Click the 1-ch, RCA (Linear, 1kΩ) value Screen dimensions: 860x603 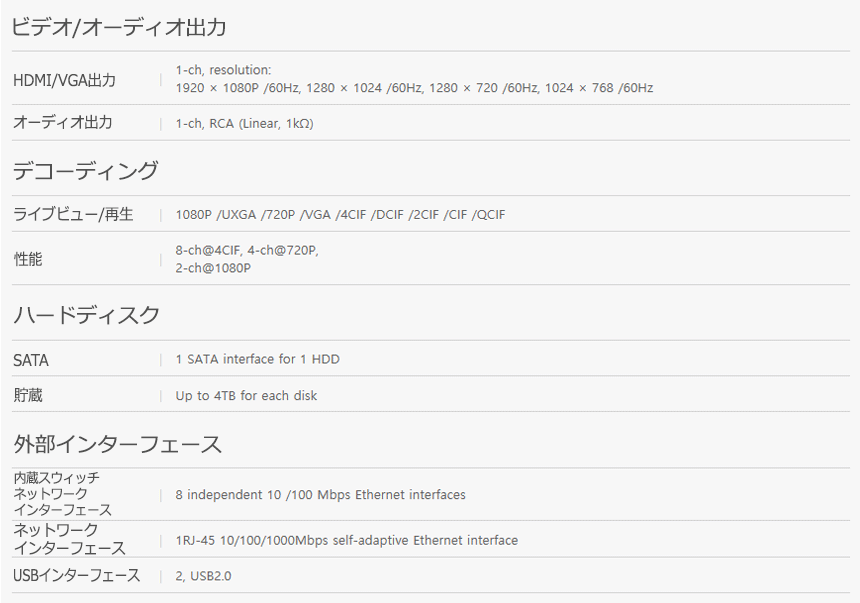pos(245,124)
